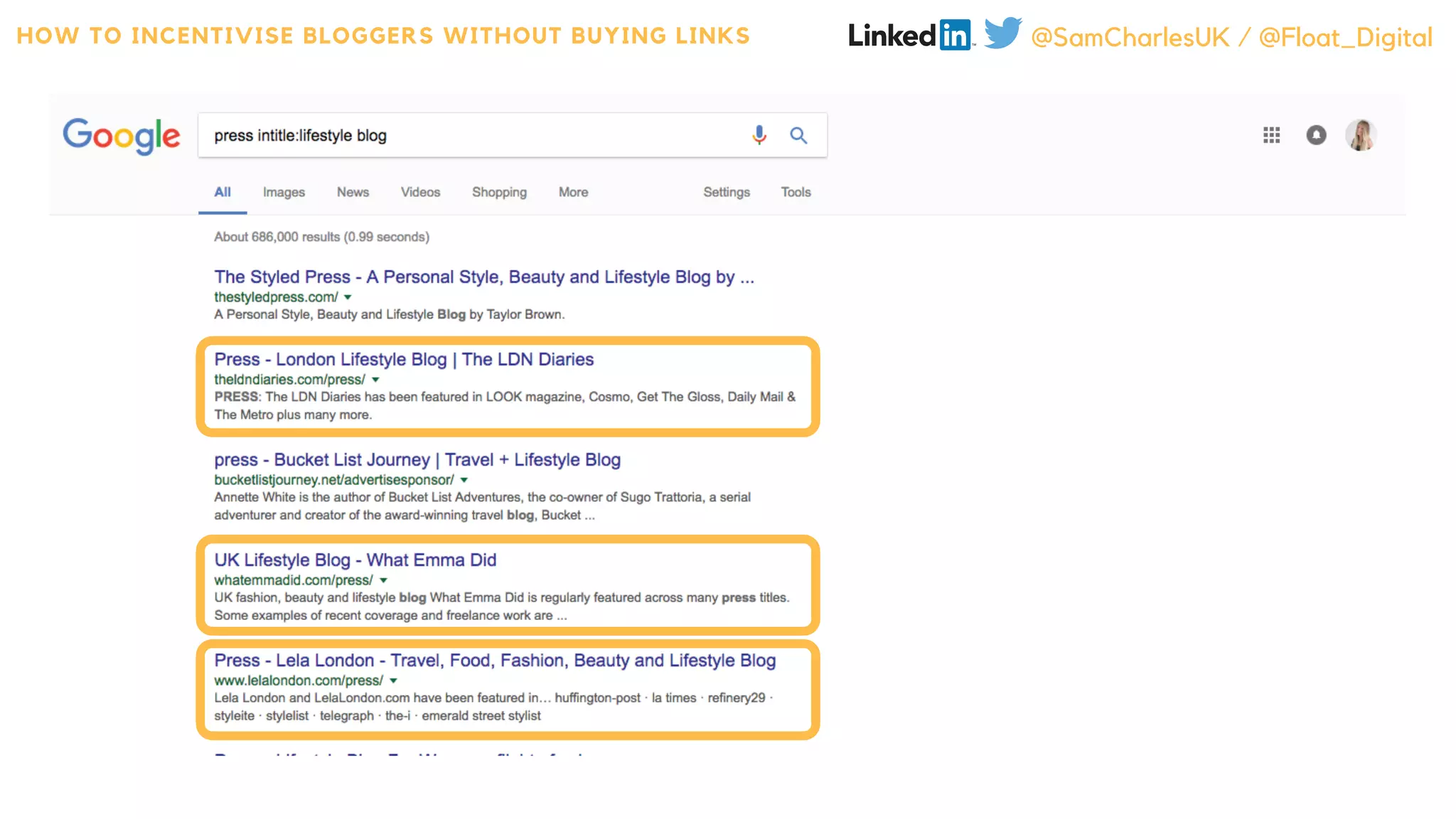This screenshot has width=1456, height=819.
Task: Click the bucketlistjourney.net/advertisesponsor/ URL text
Action: coord(334,480)
